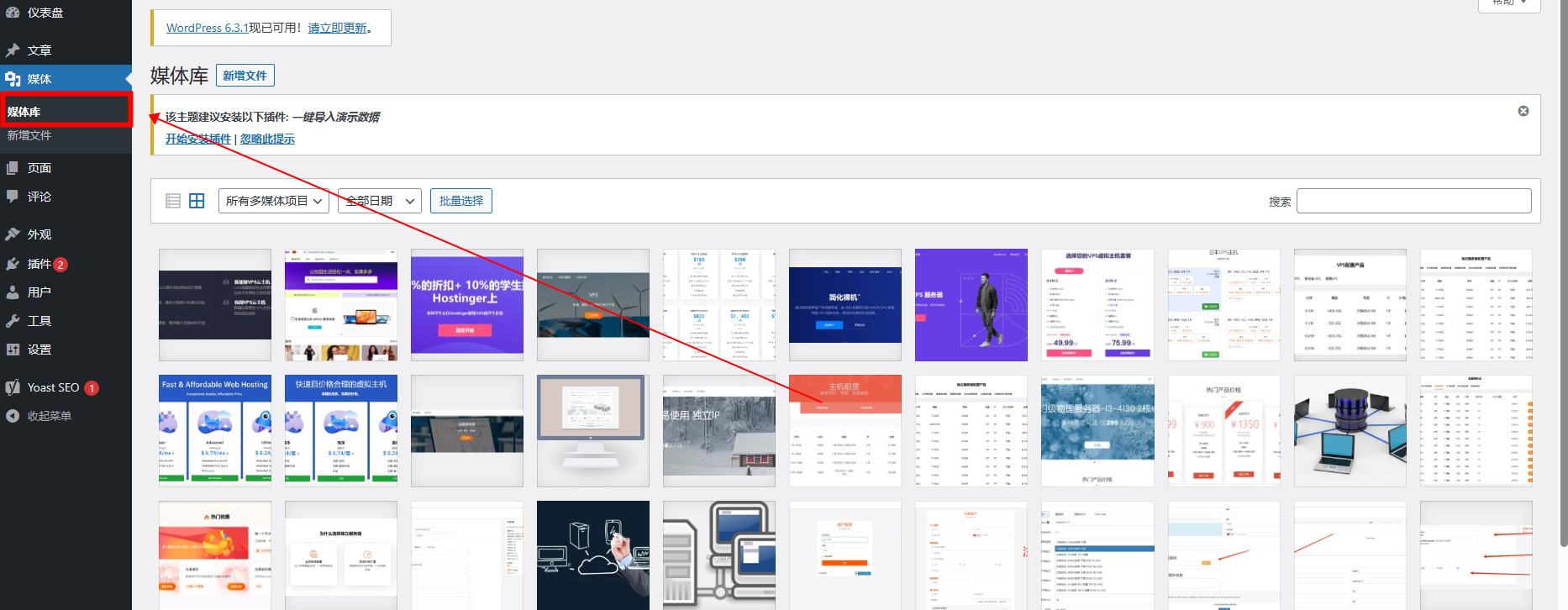1568x610 pixels.
Task: Open the 帮助 help dropdown tab
Action: click(1509, 3)
